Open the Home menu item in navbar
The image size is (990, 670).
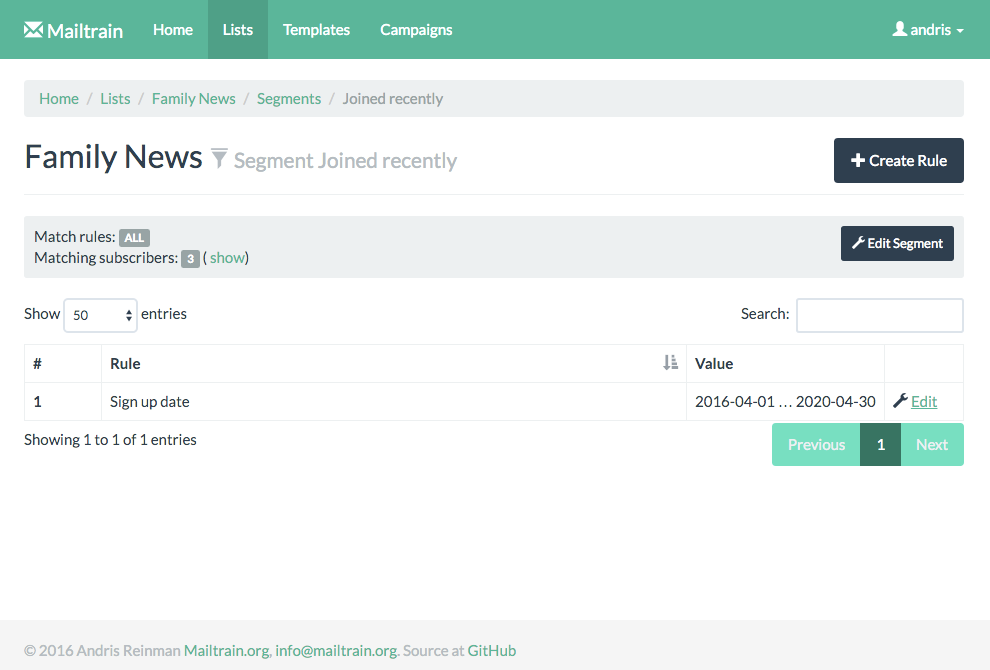(x=172, y=30)
